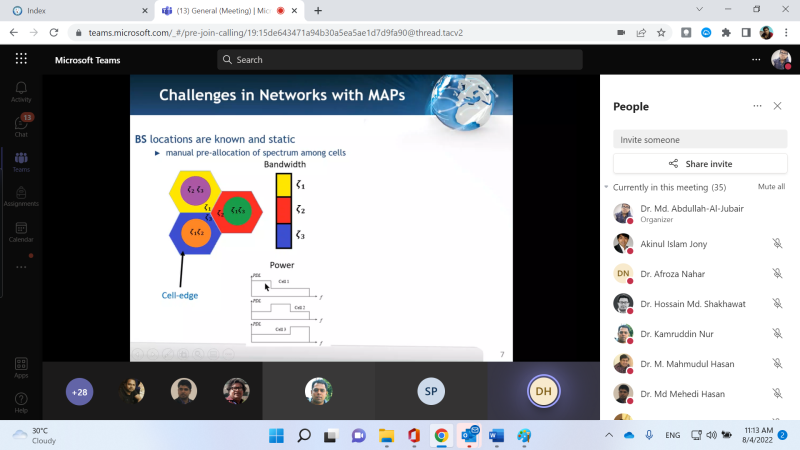Open People panel more options ellipsis
The image size is (800, 450).
[x=757, y=106]
